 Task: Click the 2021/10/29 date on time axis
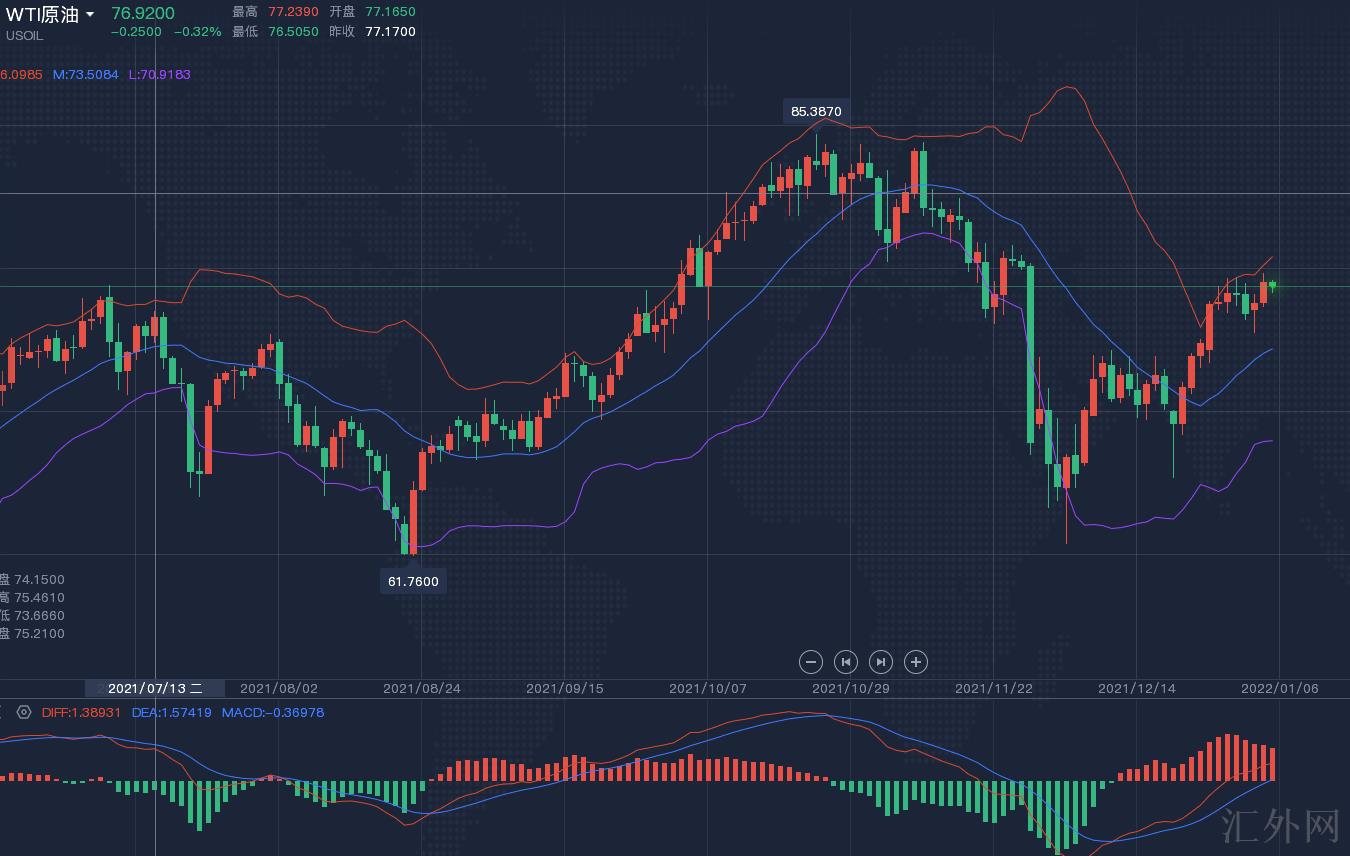(850, 688)
